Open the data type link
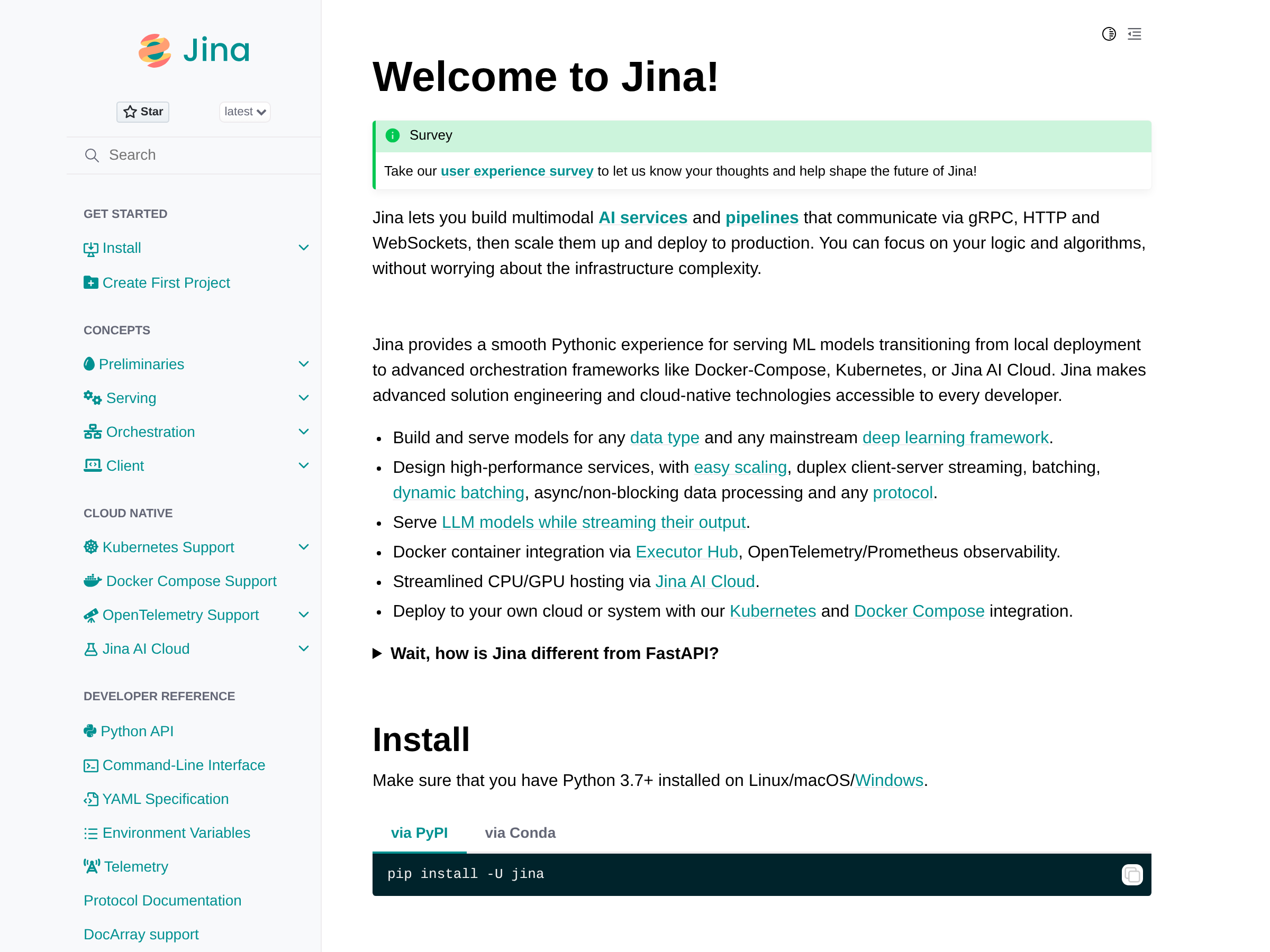 [x=664, y=438]
